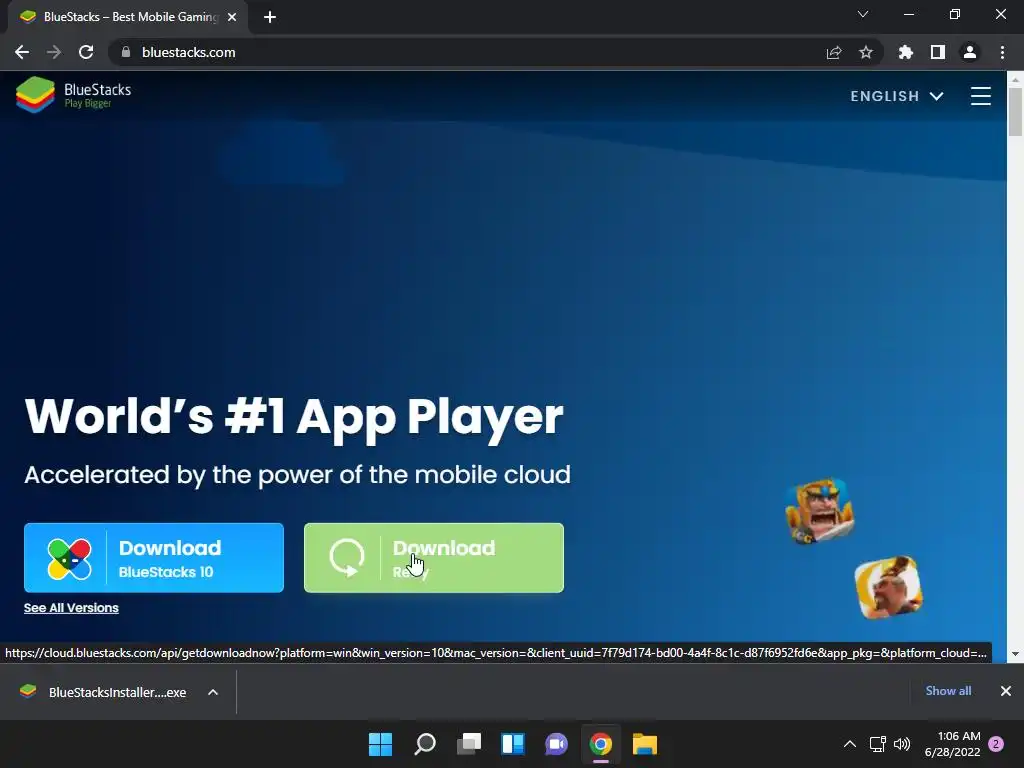Image resolution: width=1024 pixels, height=768 pixels.
Task: Select the BlueStacks – Best Mobile Gaming tab
Action: click(129, 17)
